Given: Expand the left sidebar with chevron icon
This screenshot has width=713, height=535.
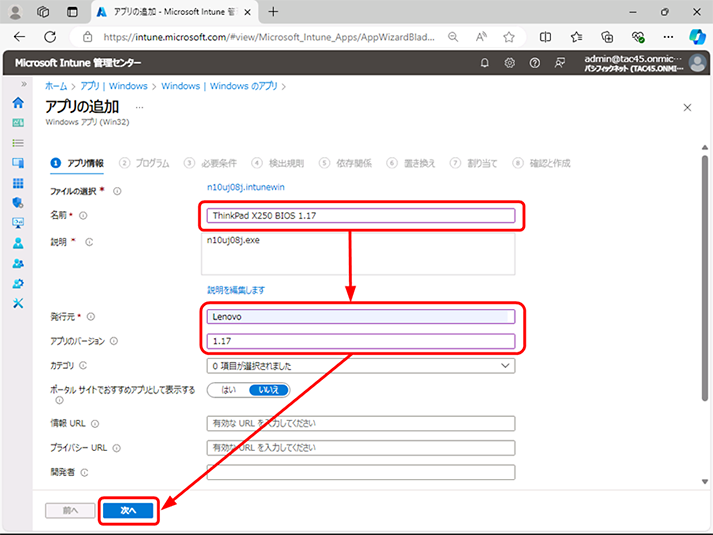Looking at the screenshot, I should point(24,84).
